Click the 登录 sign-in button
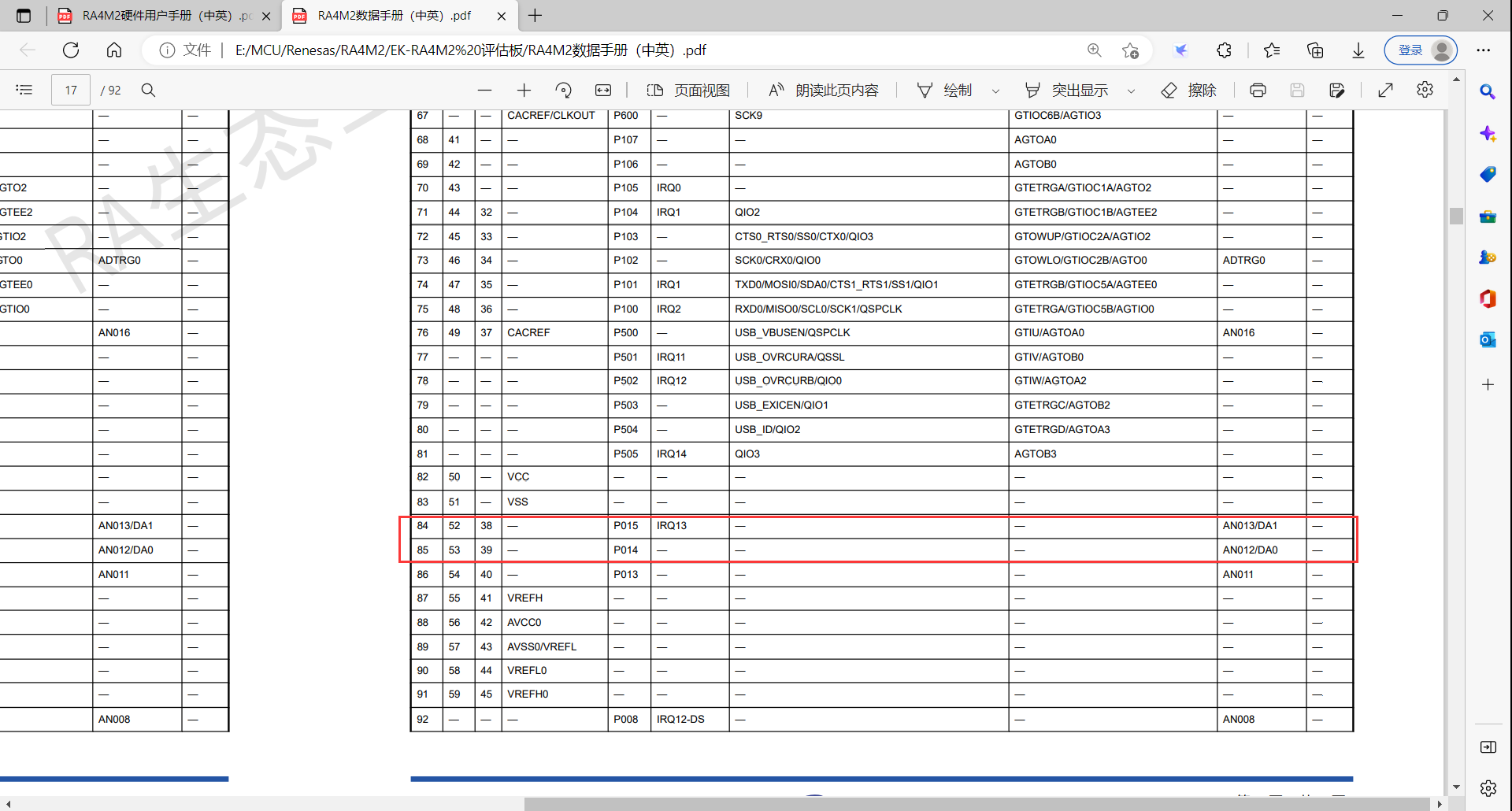The width and height of the screenshot is (1512, 811). [1421, 50]
